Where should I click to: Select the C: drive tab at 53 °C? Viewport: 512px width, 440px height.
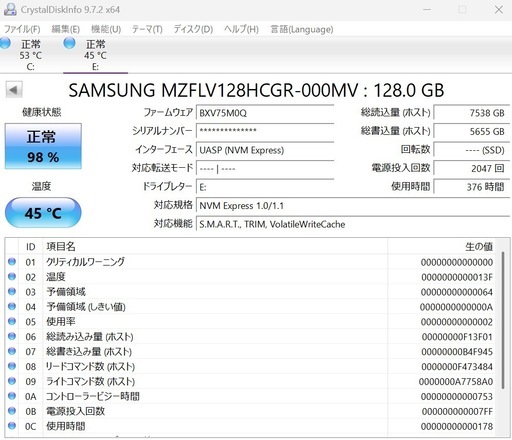(31, 55)
